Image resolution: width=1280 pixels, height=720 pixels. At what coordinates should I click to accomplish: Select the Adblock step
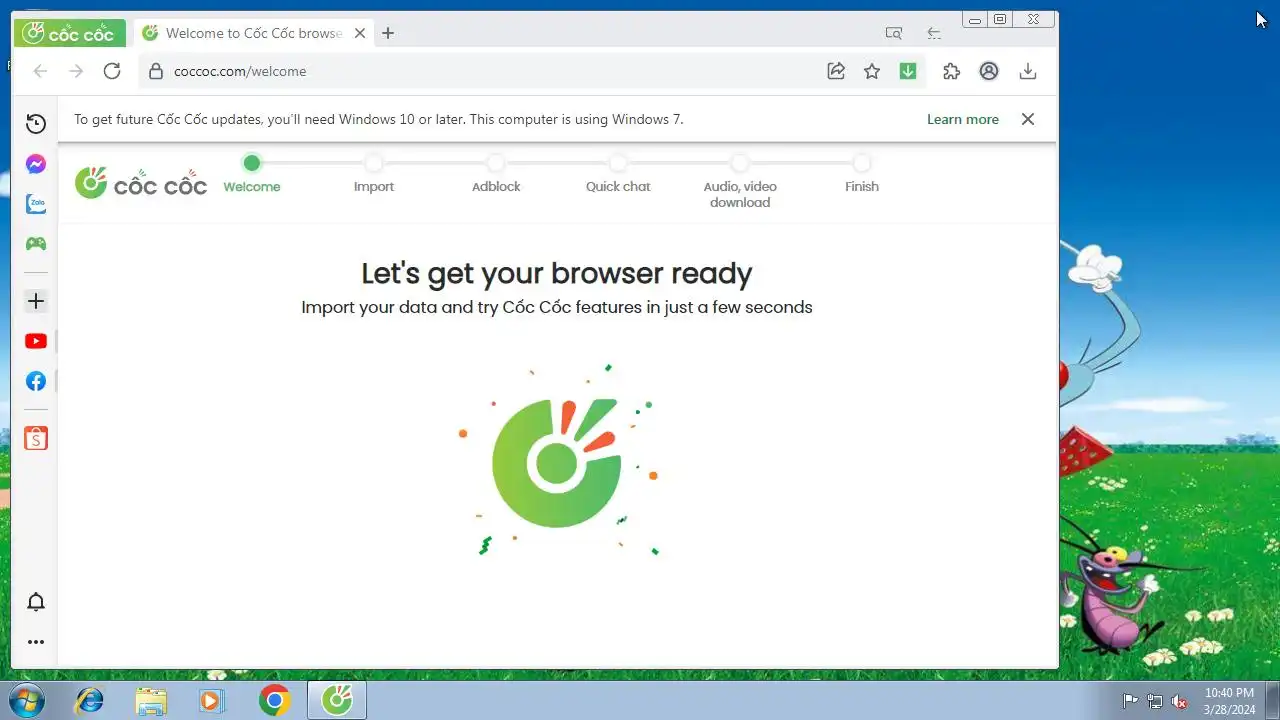496,174
